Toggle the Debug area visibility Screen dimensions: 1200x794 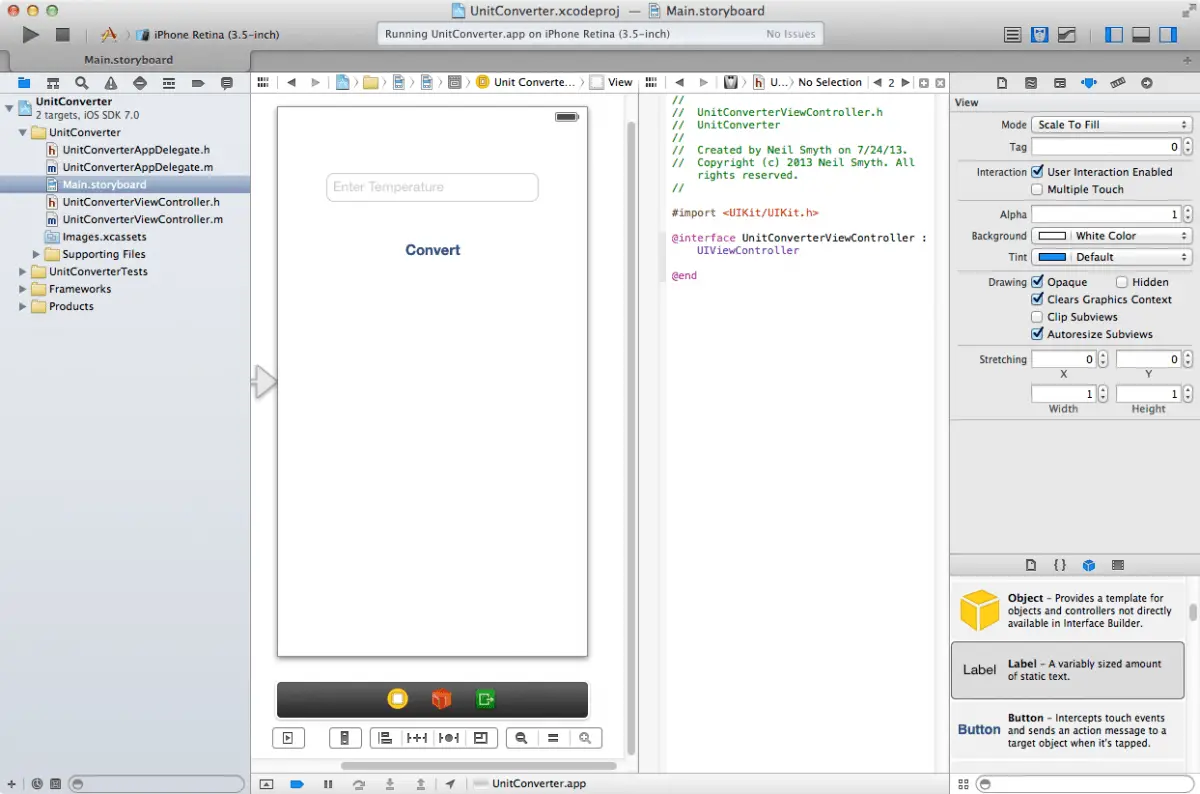(x=1141, y=35)
